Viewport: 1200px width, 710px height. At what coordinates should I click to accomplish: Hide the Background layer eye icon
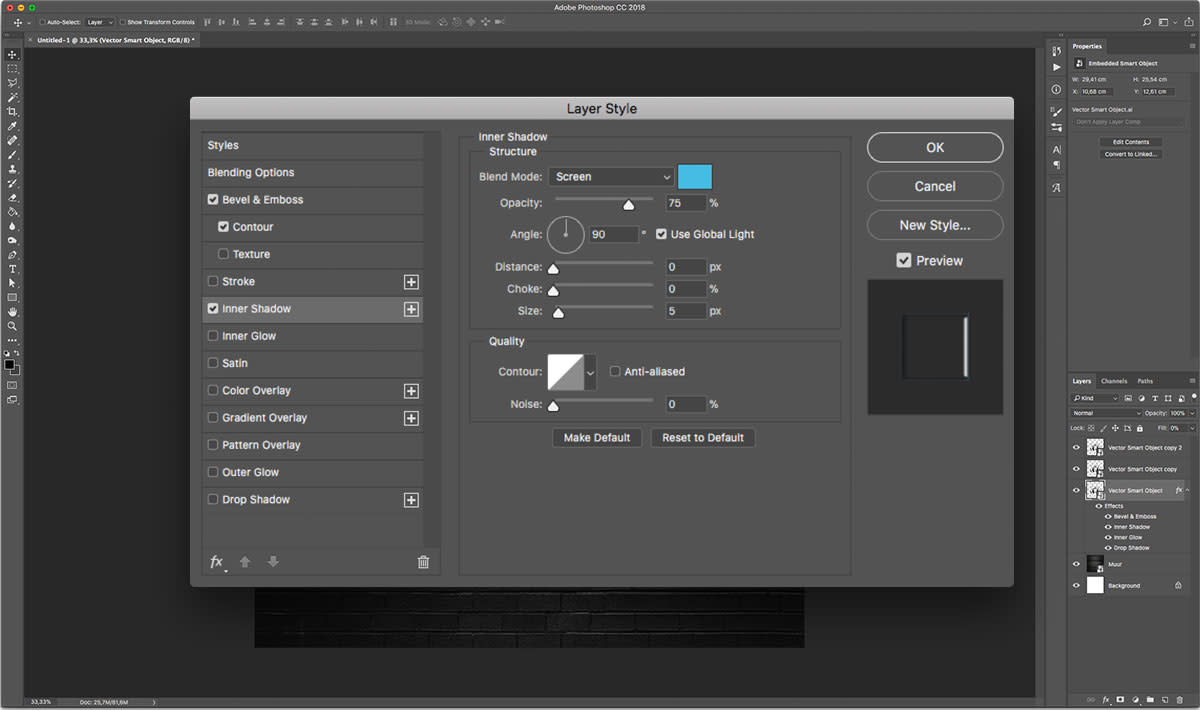click(1076, 585)
